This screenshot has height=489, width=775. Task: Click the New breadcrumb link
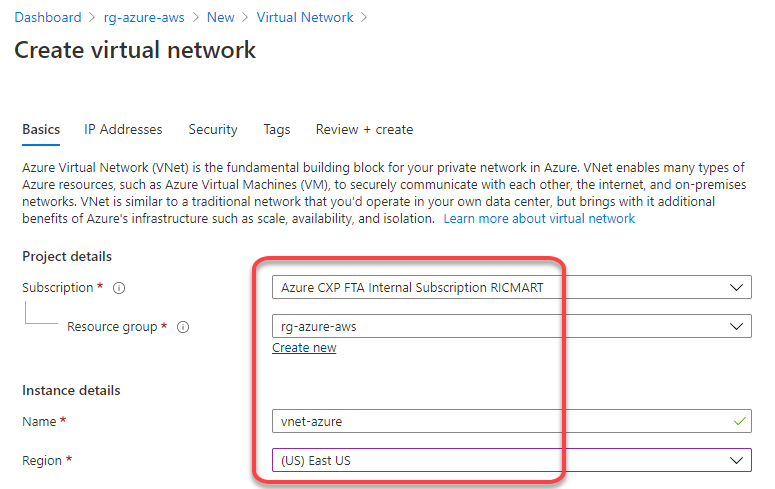(x=220, y=17)
